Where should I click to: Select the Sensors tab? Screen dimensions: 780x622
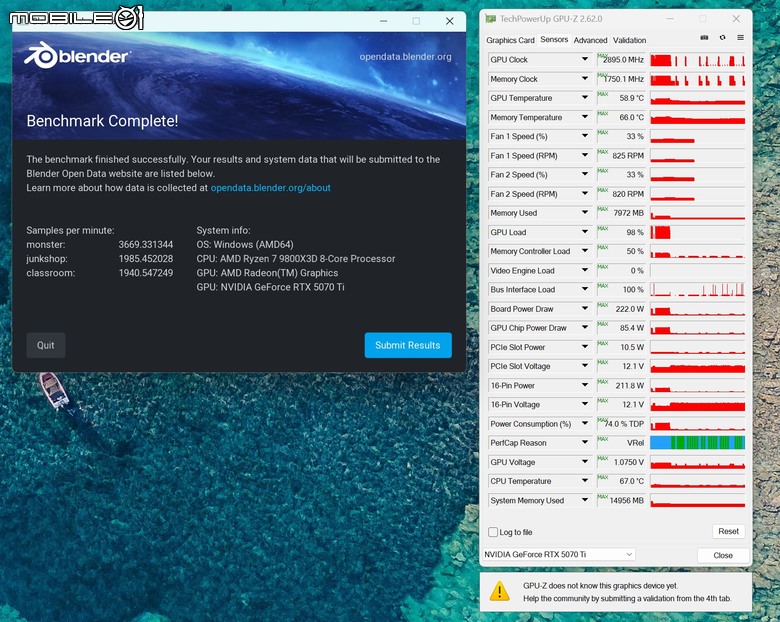tap(554, 39)
